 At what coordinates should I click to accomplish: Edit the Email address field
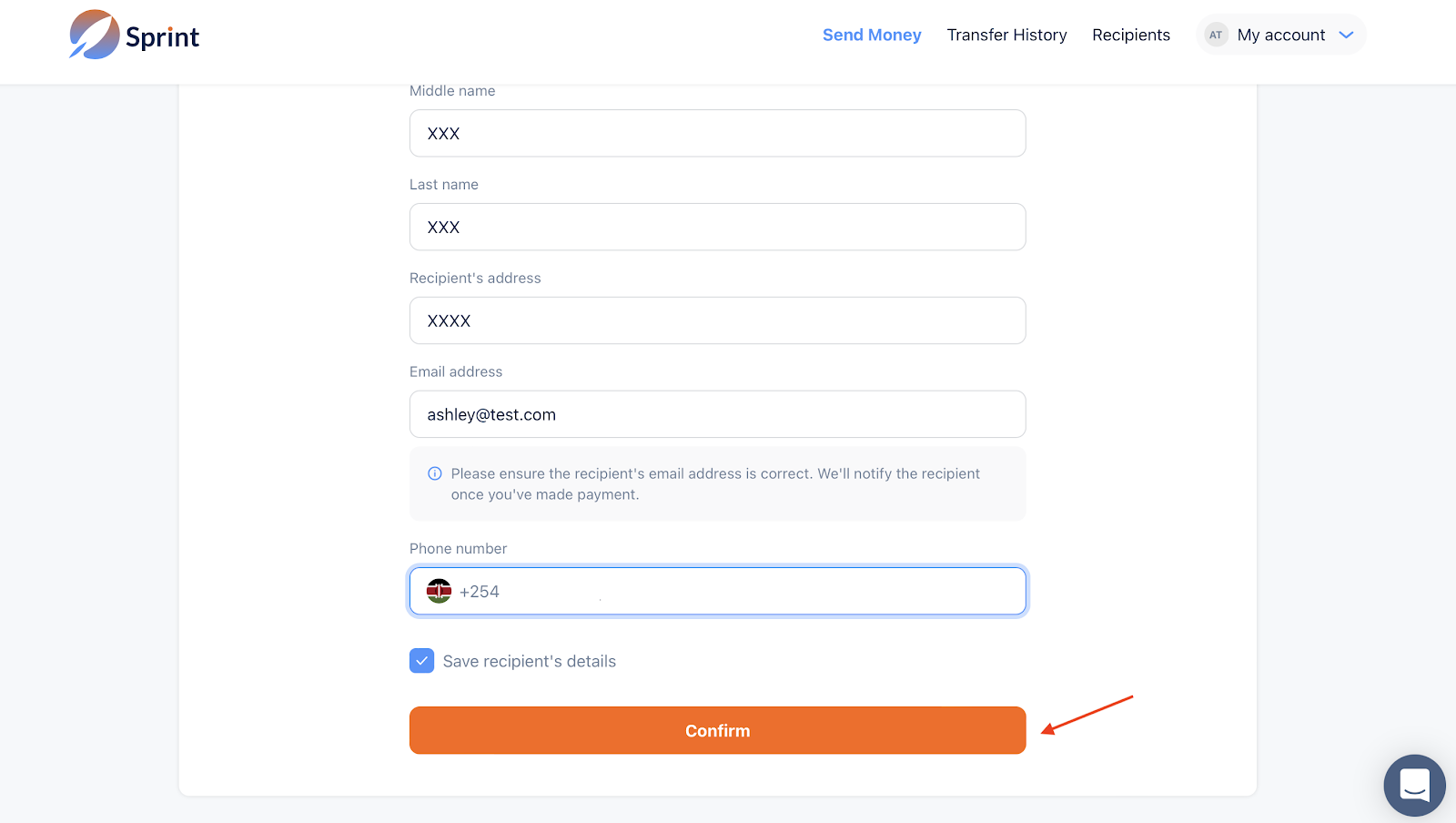click(717, 415)
